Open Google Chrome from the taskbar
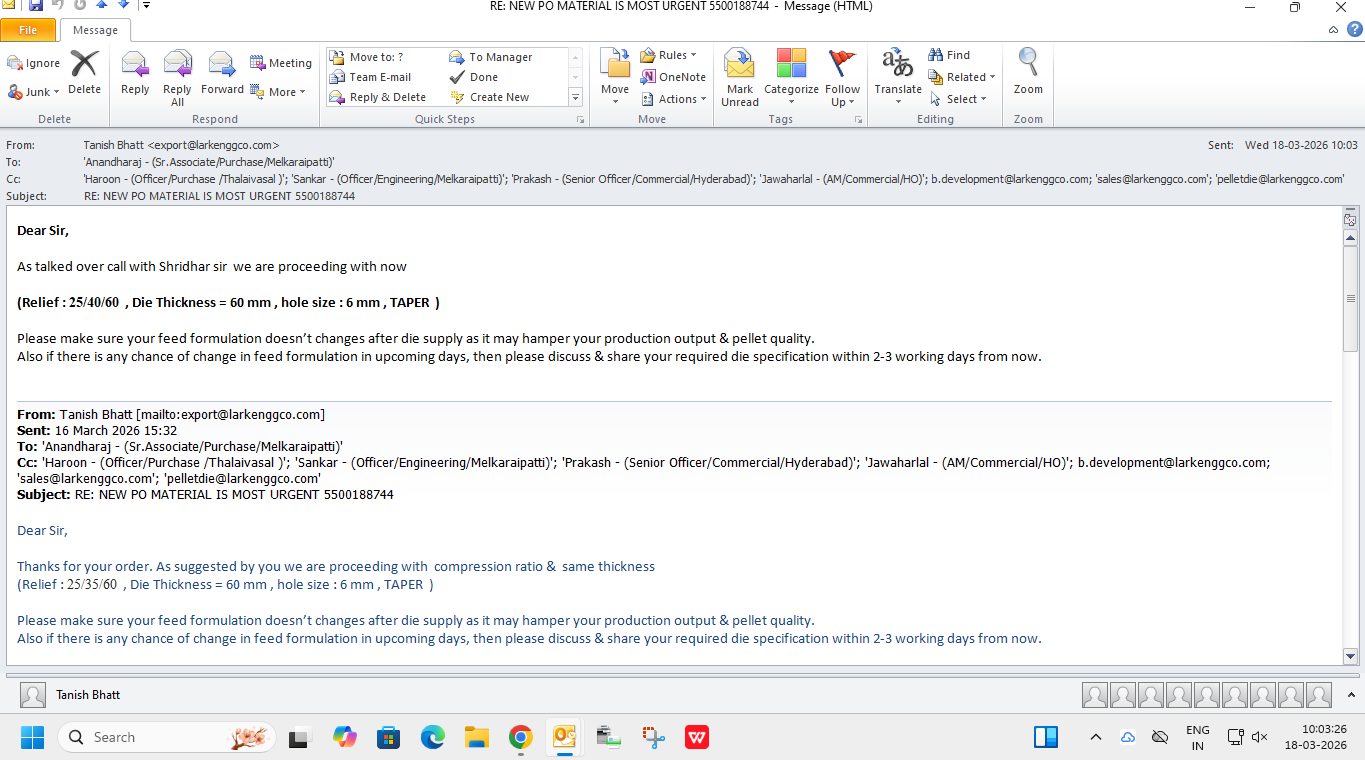This screenshot has width=1365, height=760. point(520,738)
